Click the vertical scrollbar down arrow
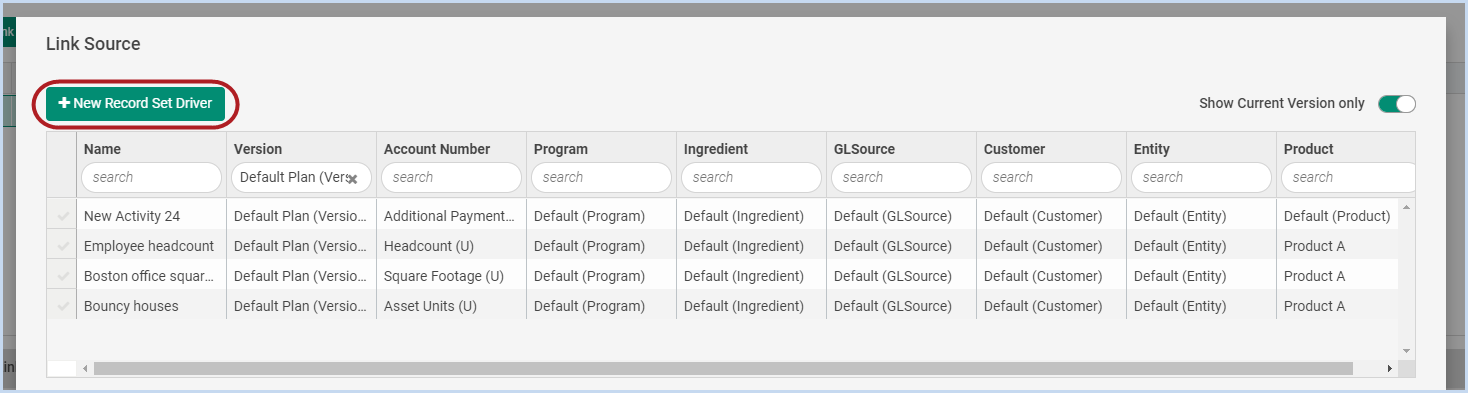The height and width of the screenshot is (393, 1468). (1407, 351)
